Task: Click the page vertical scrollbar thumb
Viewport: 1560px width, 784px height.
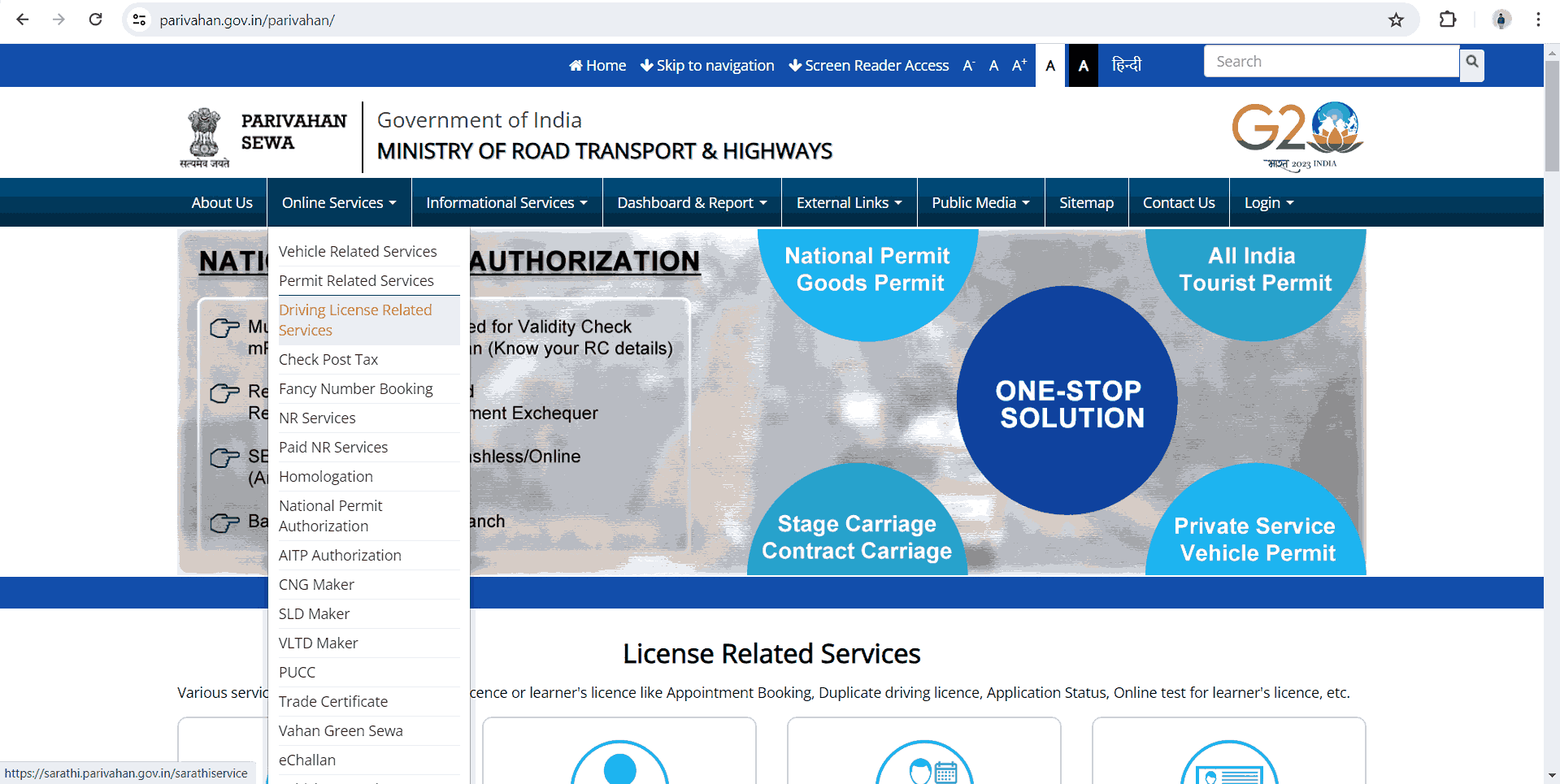Action: (x=1552, y=115)
